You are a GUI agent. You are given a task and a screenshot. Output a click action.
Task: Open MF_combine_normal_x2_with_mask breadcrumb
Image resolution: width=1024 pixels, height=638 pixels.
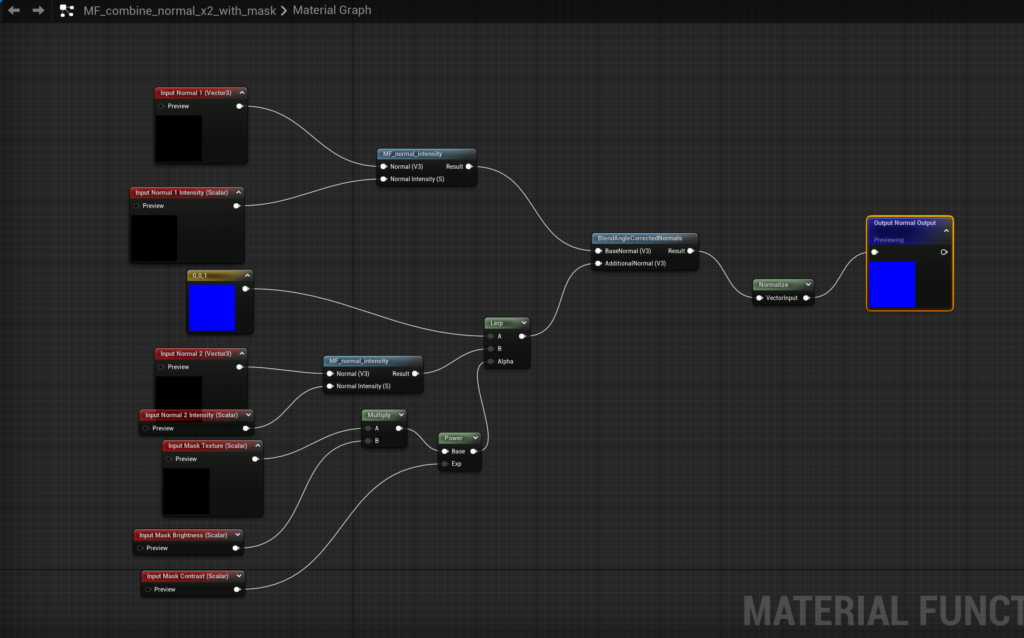180,10
